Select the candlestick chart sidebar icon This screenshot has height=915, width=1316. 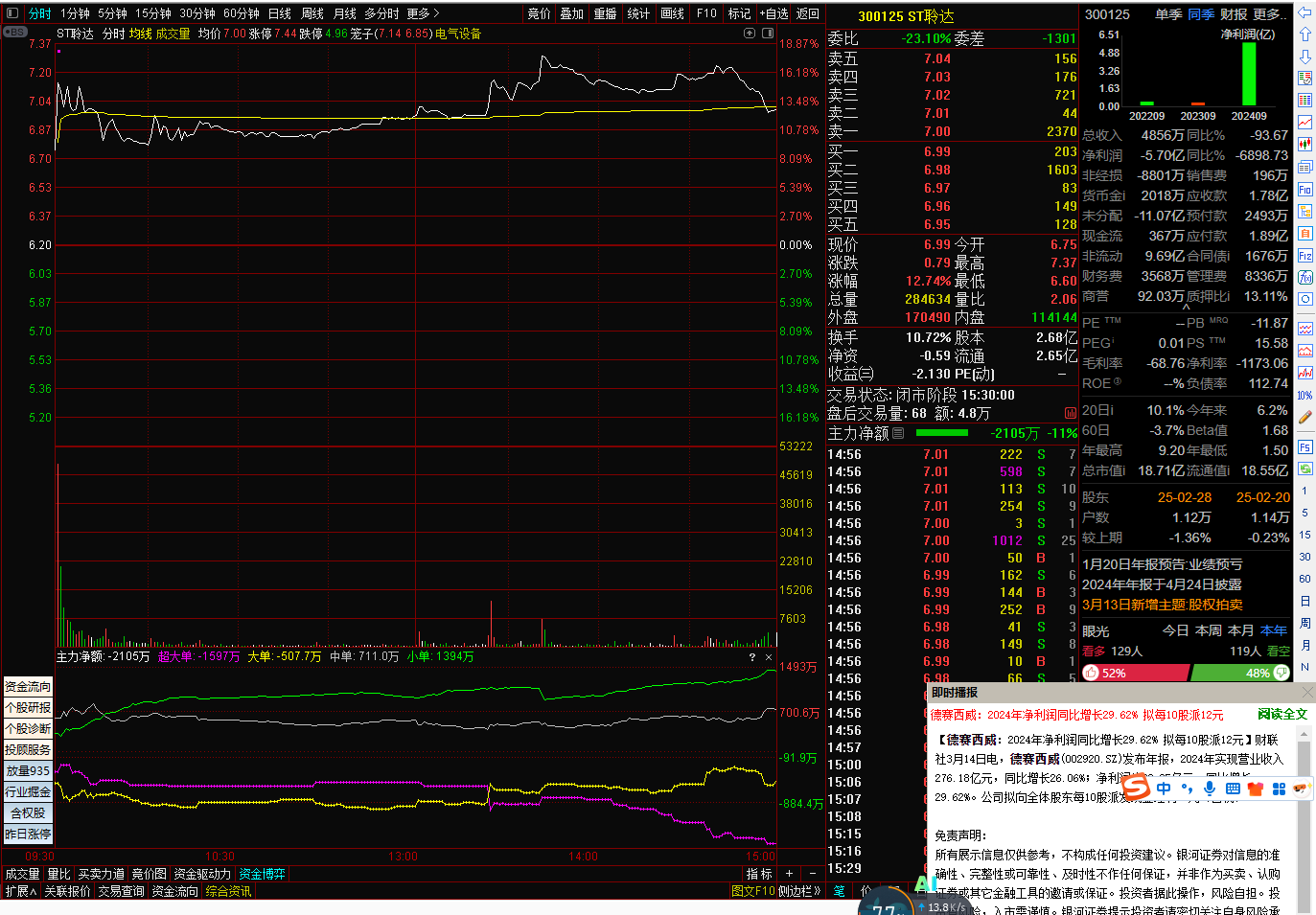pyautogui.click(x=1304, y=145)
